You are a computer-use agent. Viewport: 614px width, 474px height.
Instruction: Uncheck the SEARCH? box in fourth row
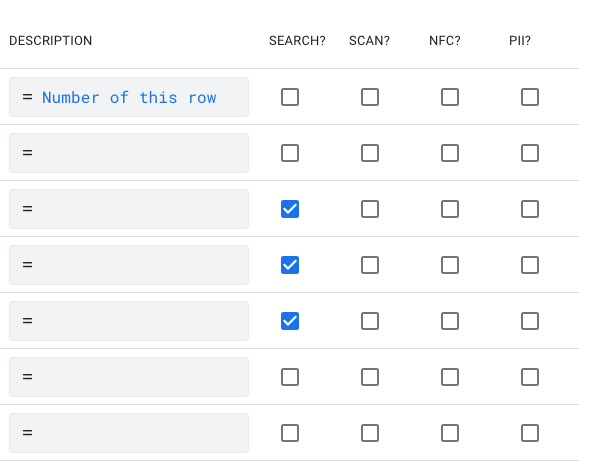pyautogui.click(x=290, y=265)
